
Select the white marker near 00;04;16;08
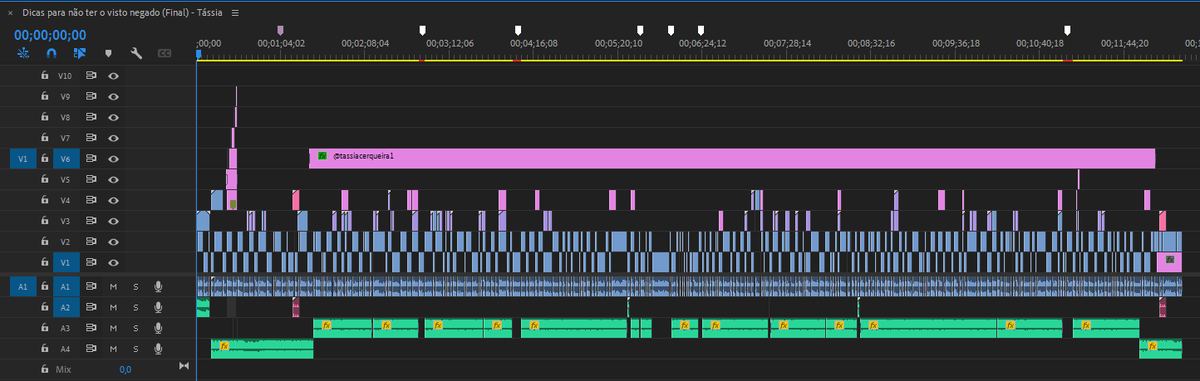pos(518,31)
